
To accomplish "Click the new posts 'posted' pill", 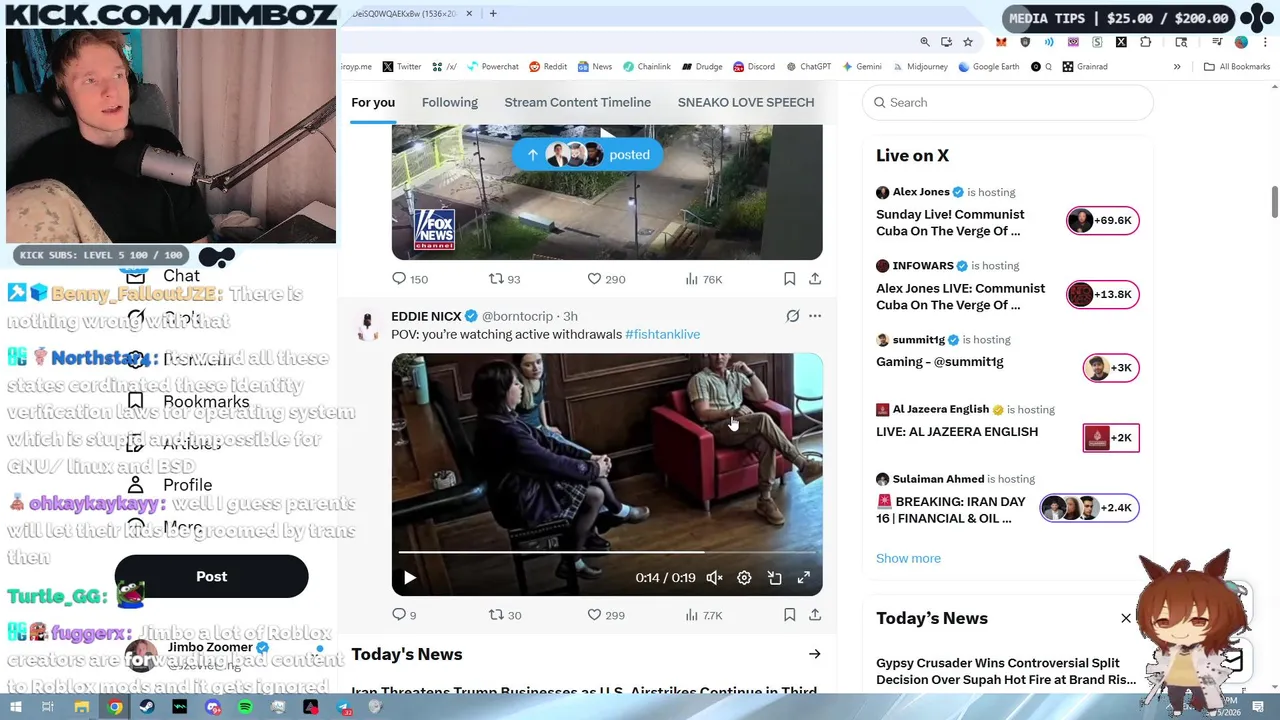I will [x=587, y=154].
